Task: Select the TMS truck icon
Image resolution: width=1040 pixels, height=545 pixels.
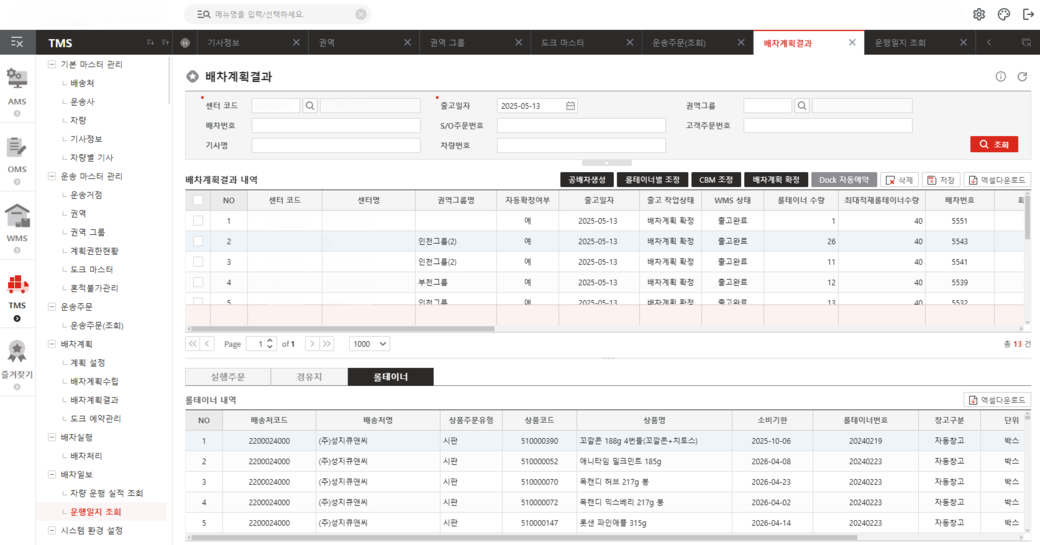Action: point(17,284)
